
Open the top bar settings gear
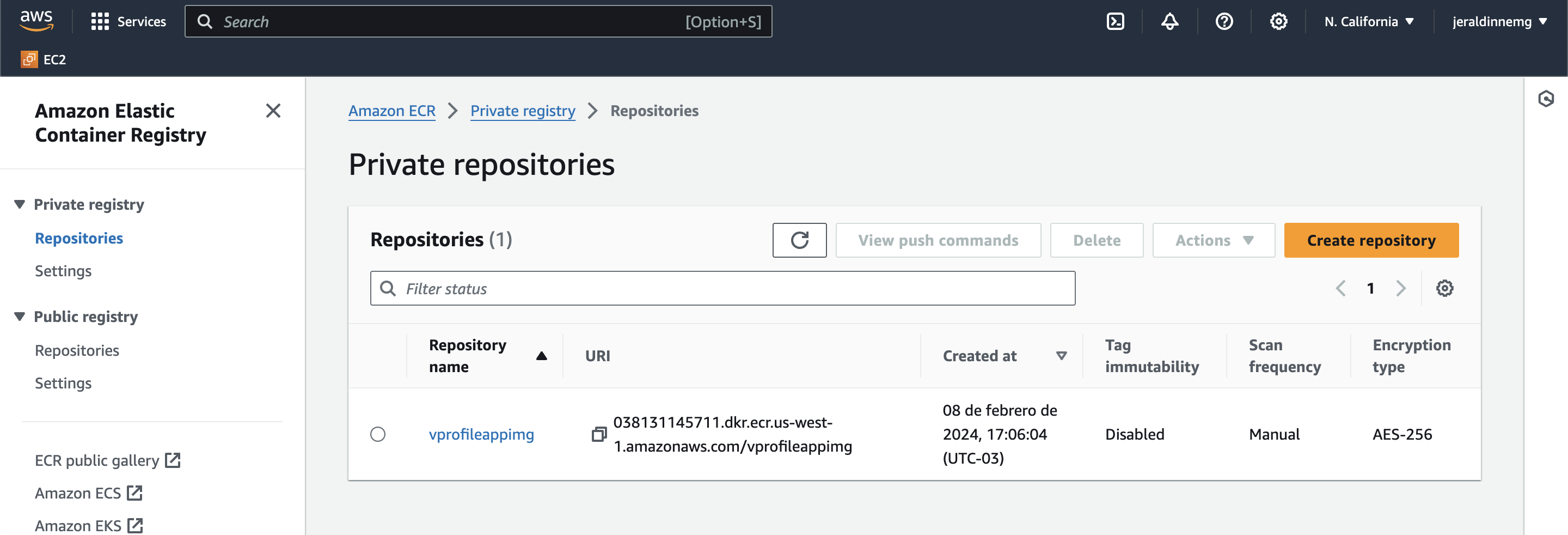click(1278, 21)
